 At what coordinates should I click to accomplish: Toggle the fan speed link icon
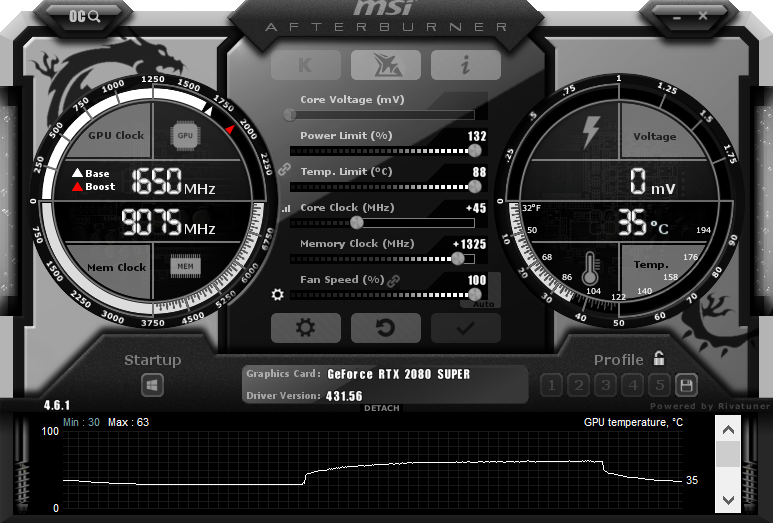393,281
